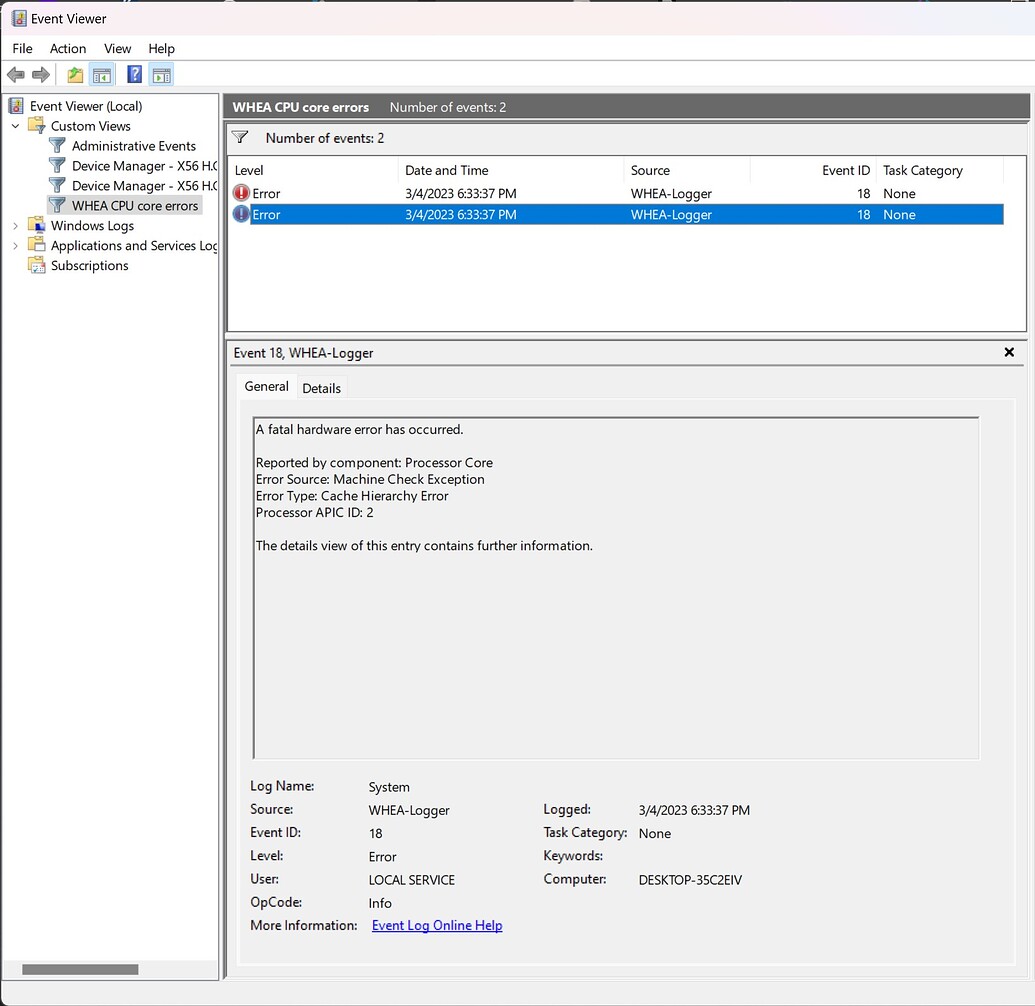Screen dimensions: 1035x1006
Task: Switch to the Details tab
Action: point(321,388)
